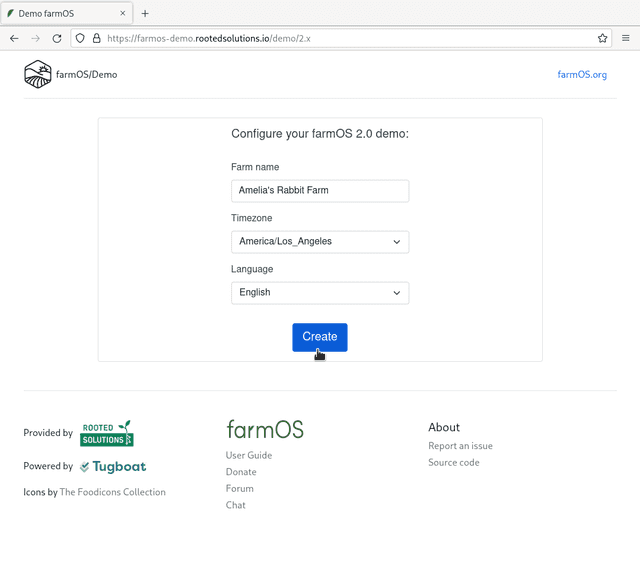Select the Demo farmOS tab
640x566 pixels.
click(x=67, y=13)
